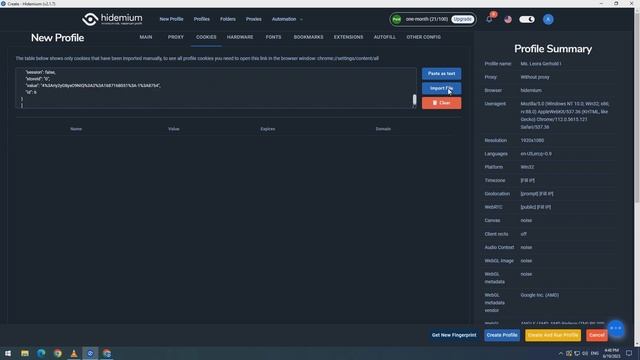This screenshot has width=640, height=360.
Task: Open the Windows notification center icon
Action: [629, 353]
